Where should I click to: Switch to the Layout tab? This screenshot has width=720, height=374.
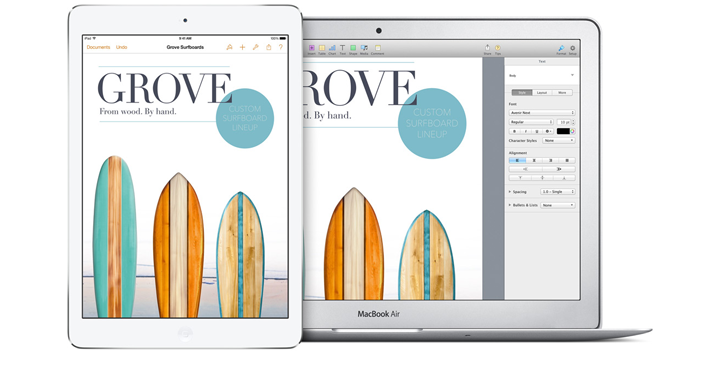(x=542, y=93)
